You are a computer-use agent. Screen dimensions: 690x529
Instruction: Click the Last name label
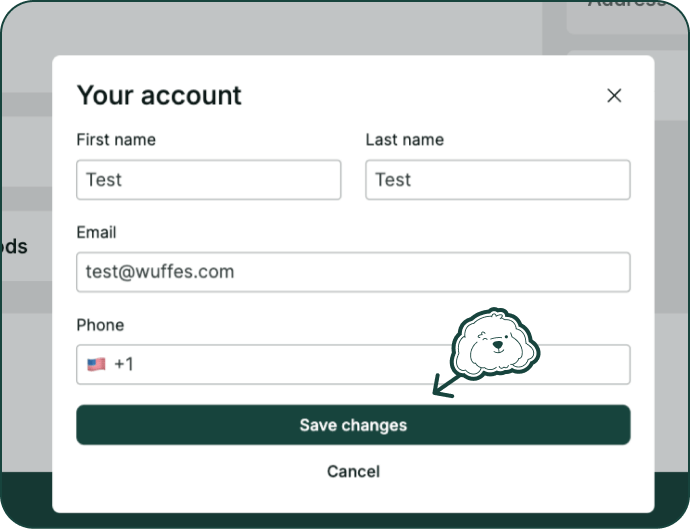(404, 140)
